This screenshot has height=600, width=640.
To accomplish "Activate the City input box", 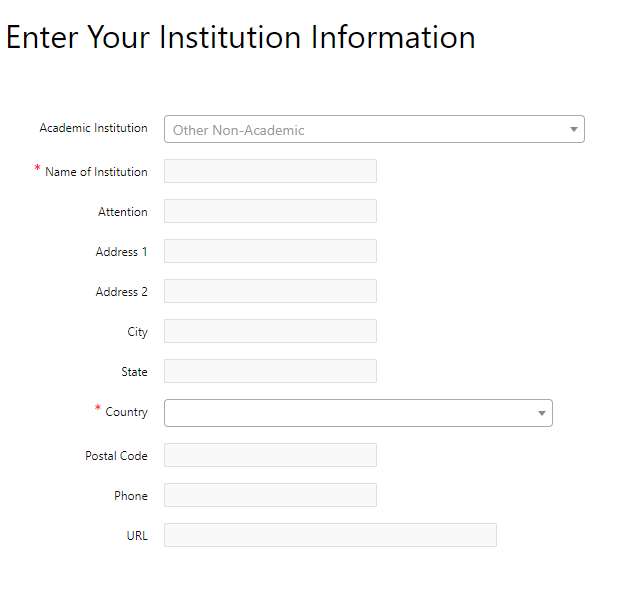I will [x=270, y=331].
